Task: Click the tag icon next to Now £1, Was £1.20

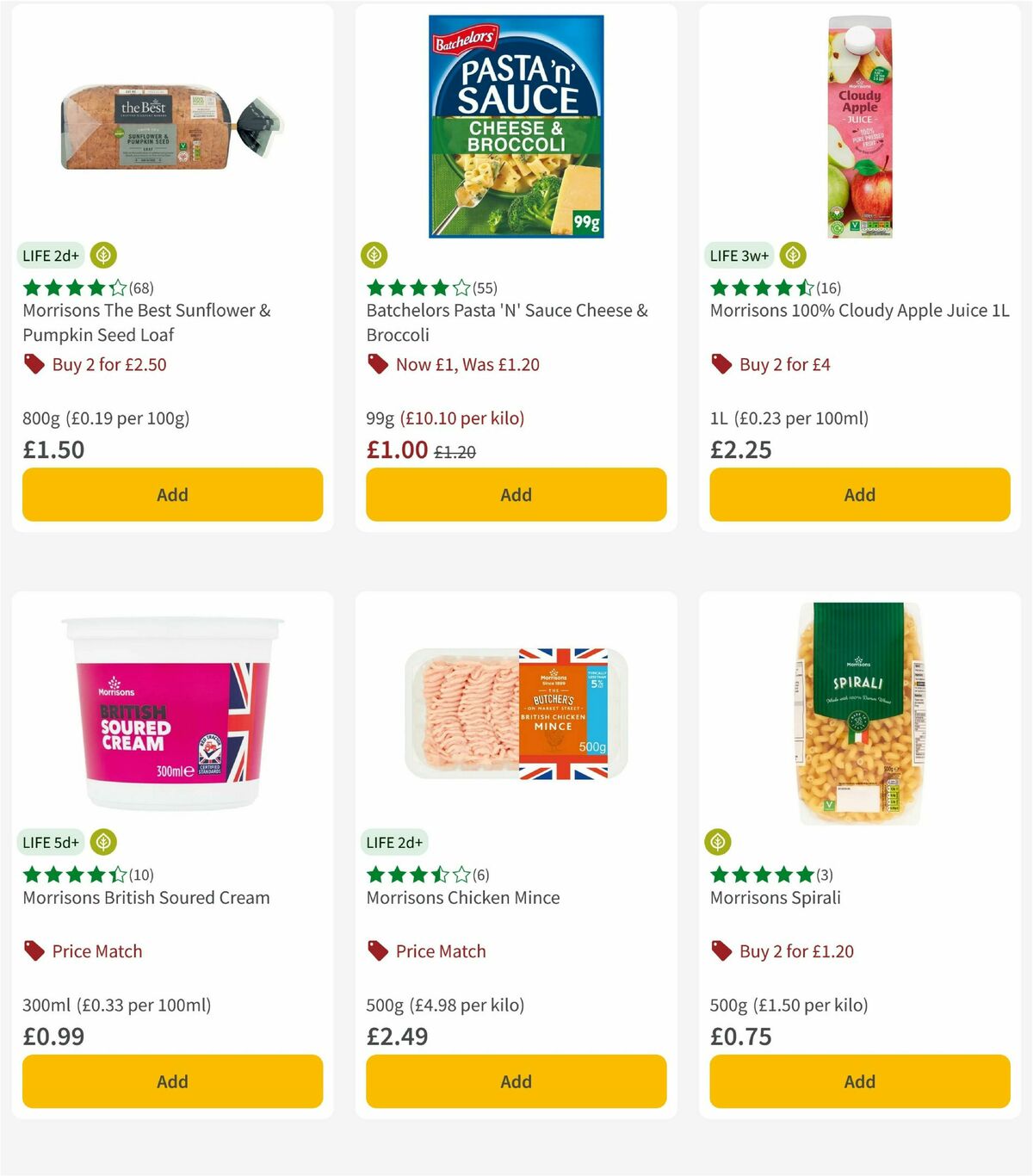Action: 379,364
